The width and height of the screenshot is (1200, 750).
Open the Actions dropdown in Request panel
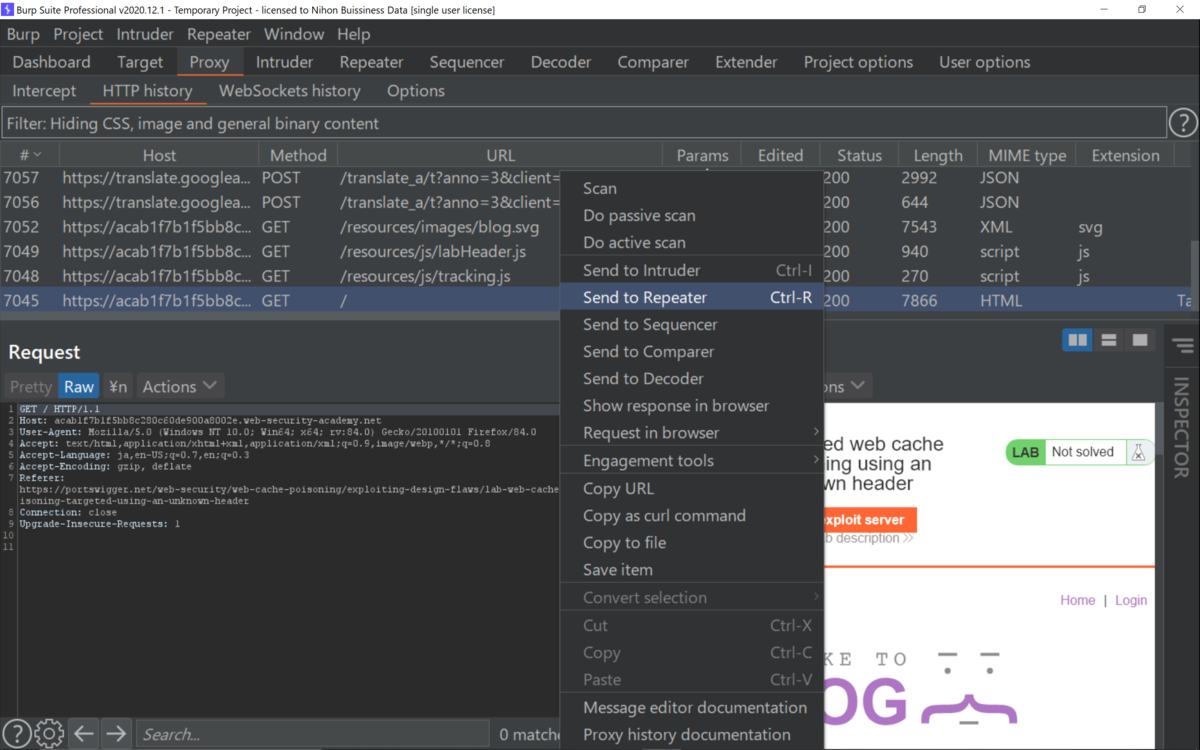[179, 387]
